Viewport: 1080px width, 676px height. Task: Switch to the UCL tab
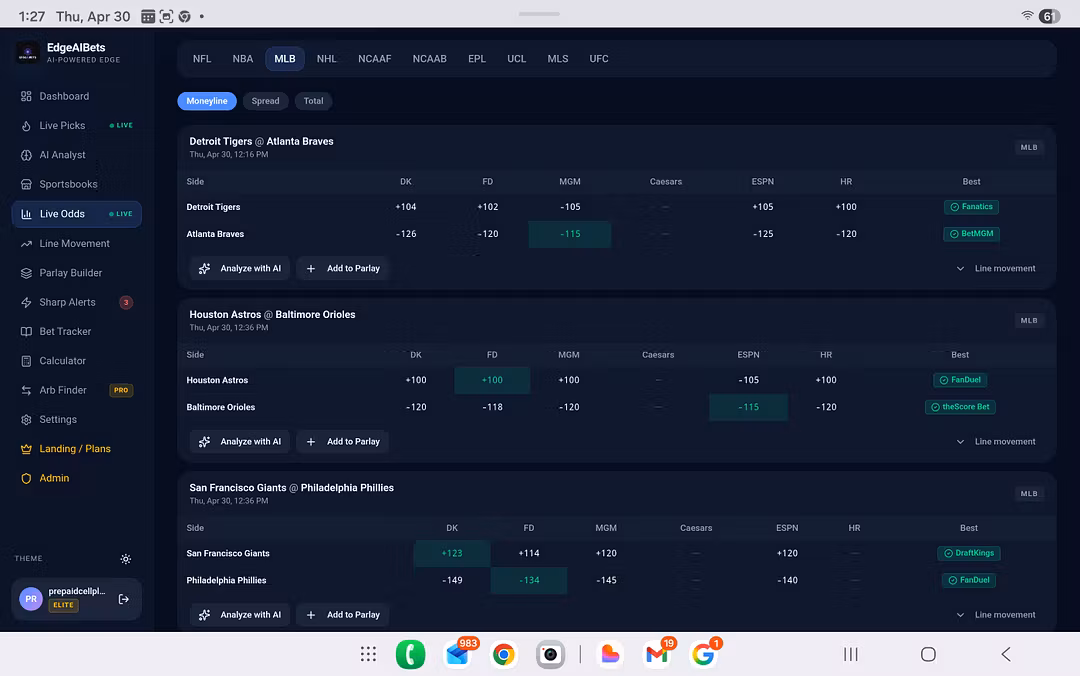pyautogui.click(x=517, y=59)
